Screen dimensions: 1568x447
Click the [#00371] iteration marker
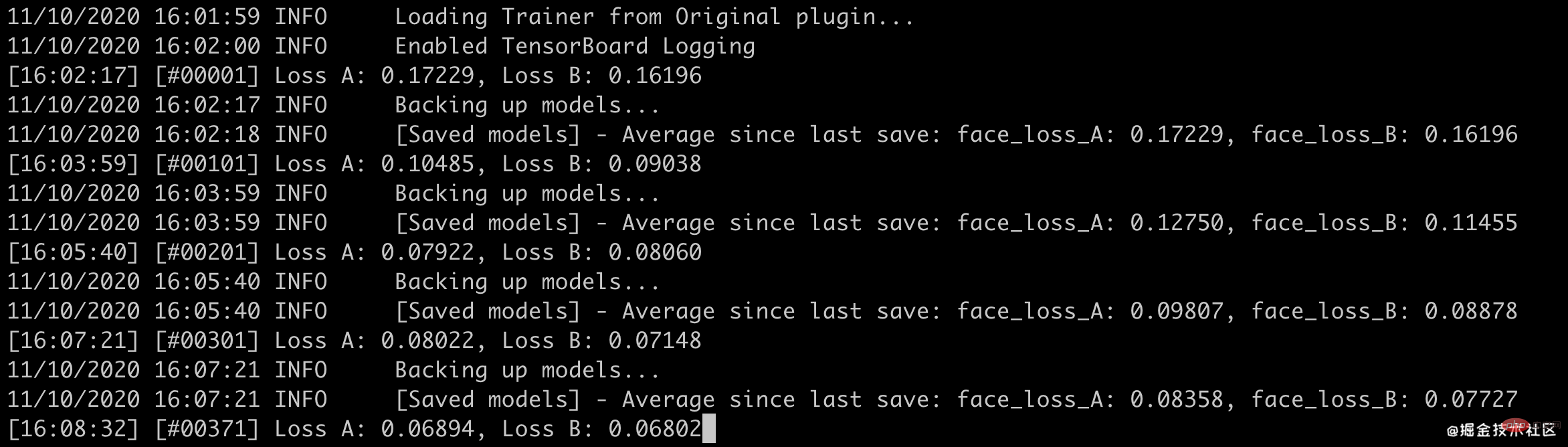click(207, 429)
